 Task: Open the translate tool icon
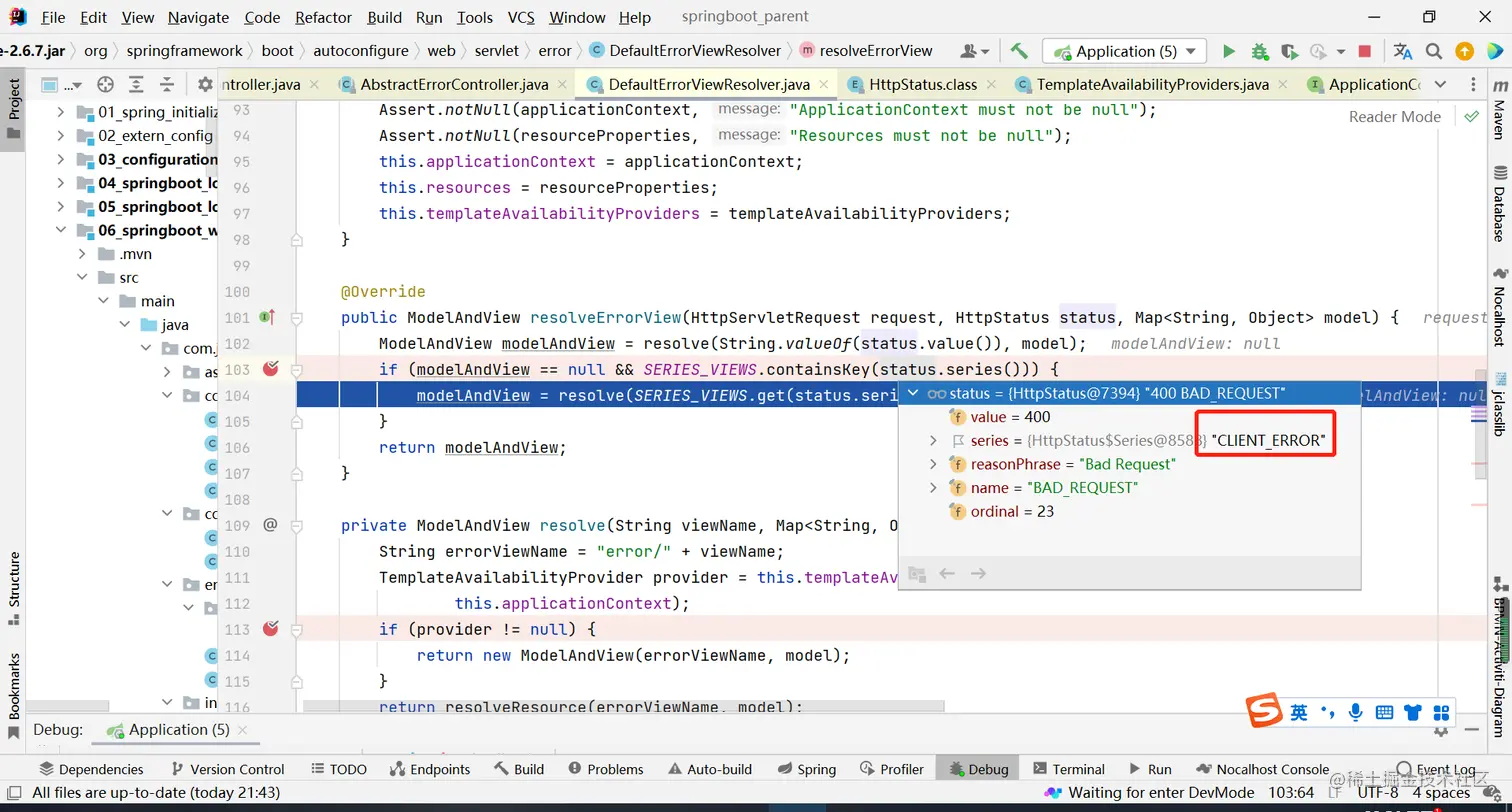[1403, 51]
